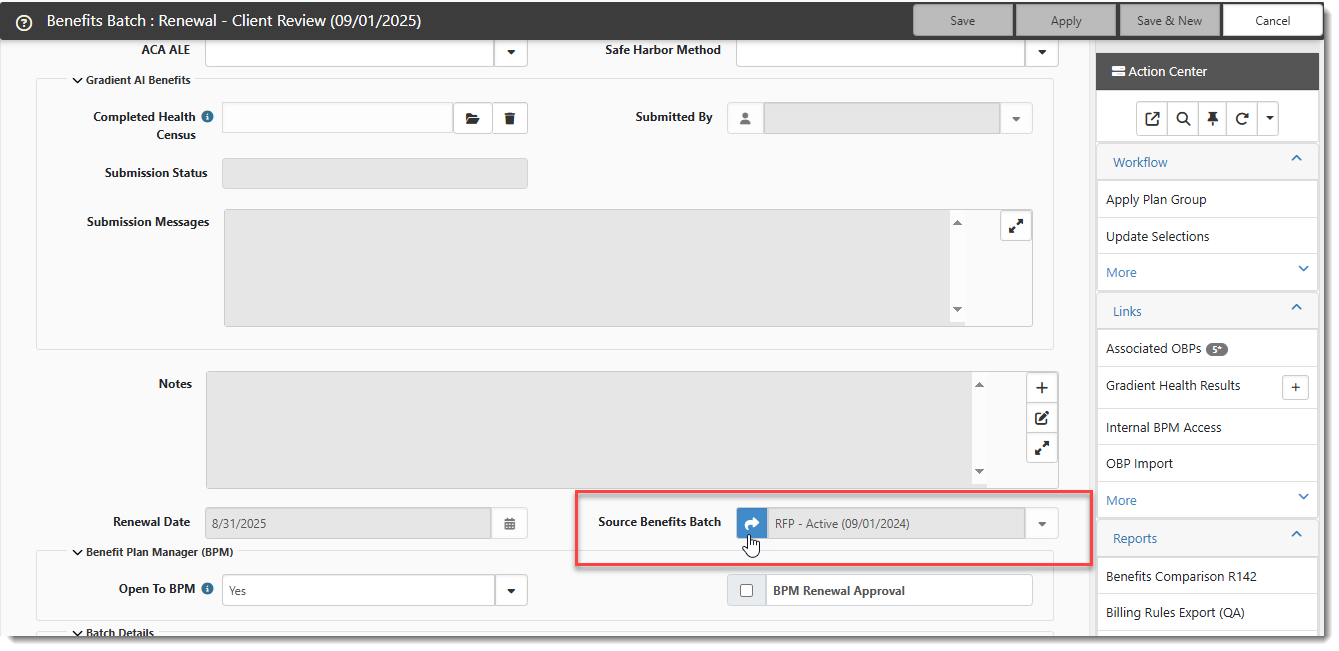The image size is (1339, 651).
Task: Click the Workflow panel heading
Action: [x=1140, y=162]
